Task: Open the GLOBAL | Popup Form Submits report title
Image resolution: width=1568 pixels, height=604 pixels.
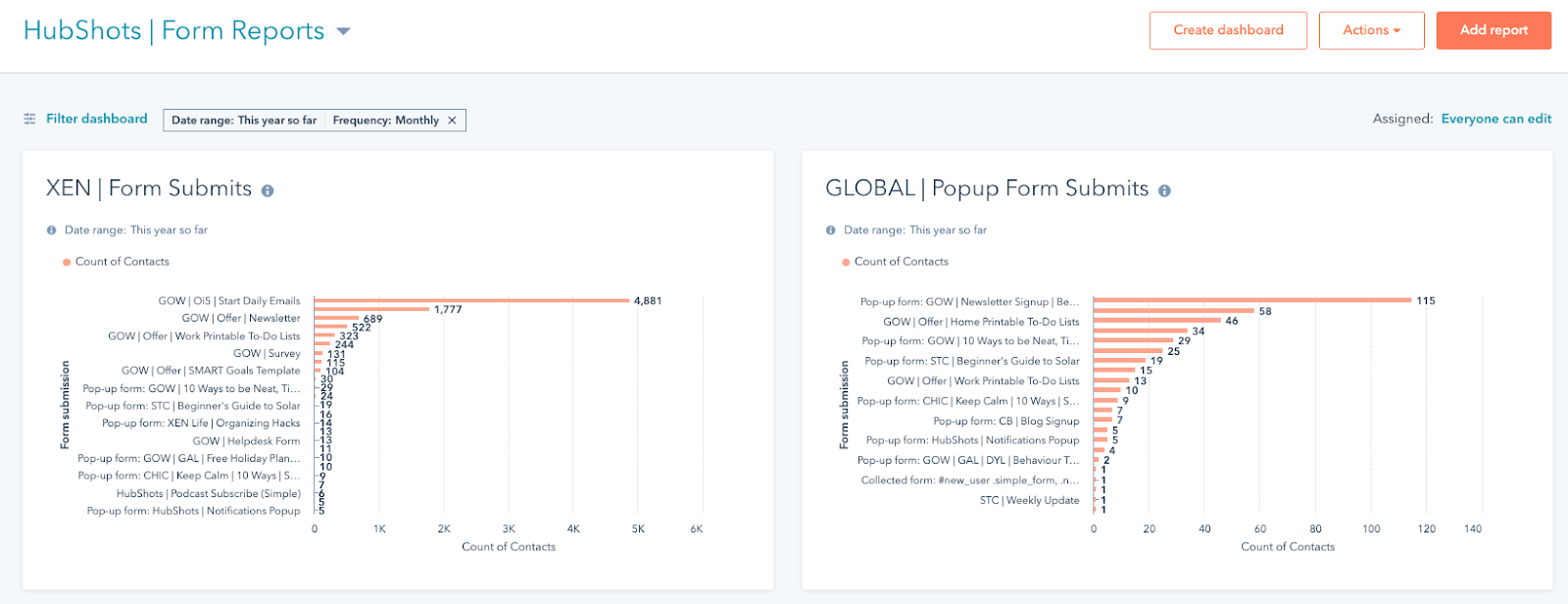Action: (987, 188)
